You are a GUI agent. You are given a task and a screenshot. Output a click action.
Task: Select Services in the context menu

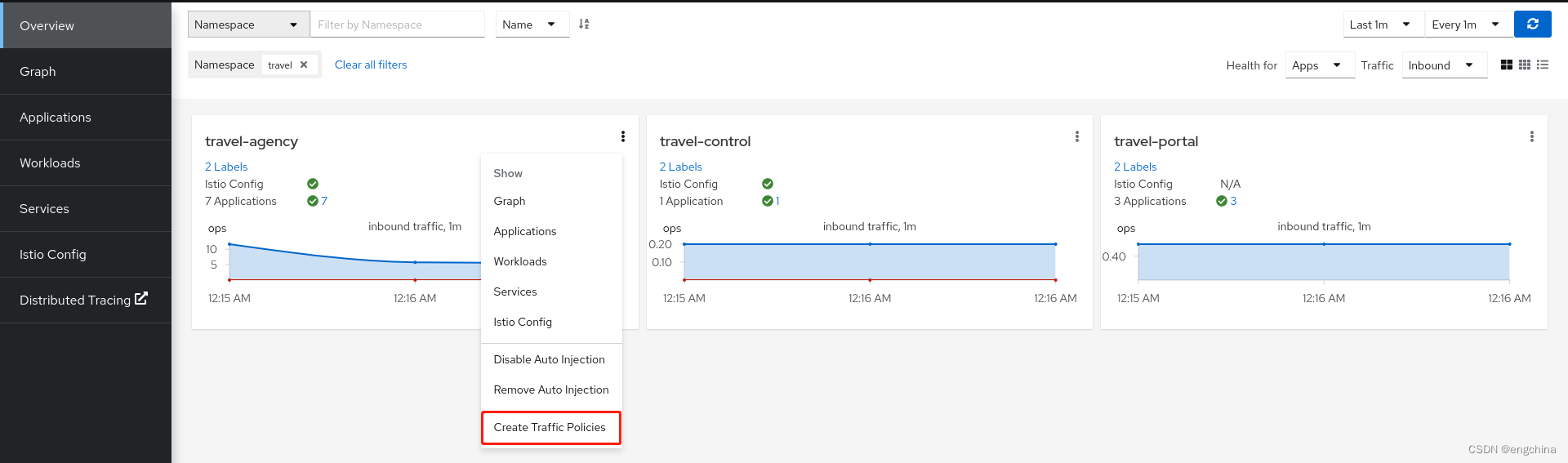coord(551,292)
